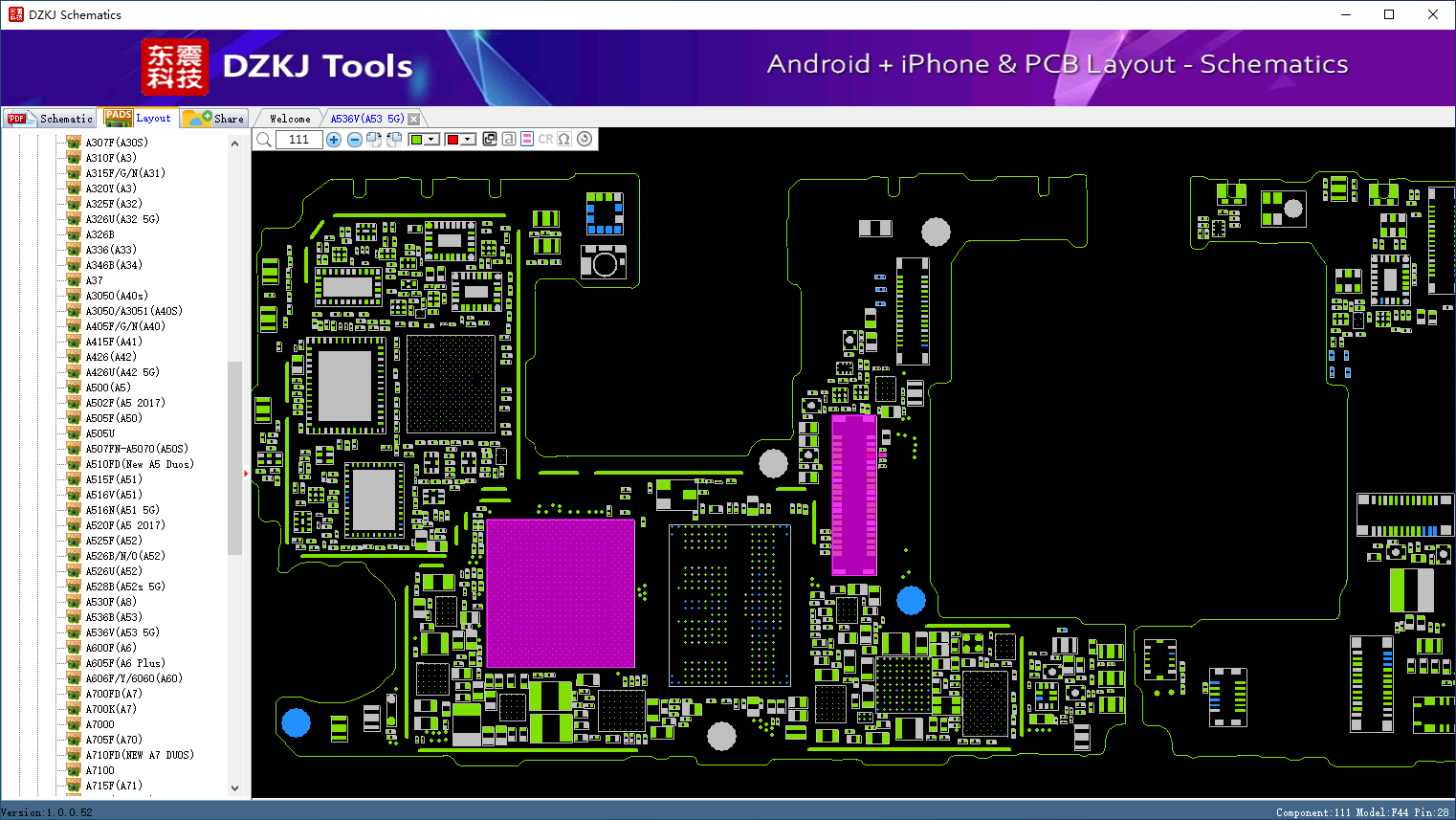Screen dimensions: 1456x820
Task: Select the A37 model entry
Action: pyautogui.click(x=94, y=280)
